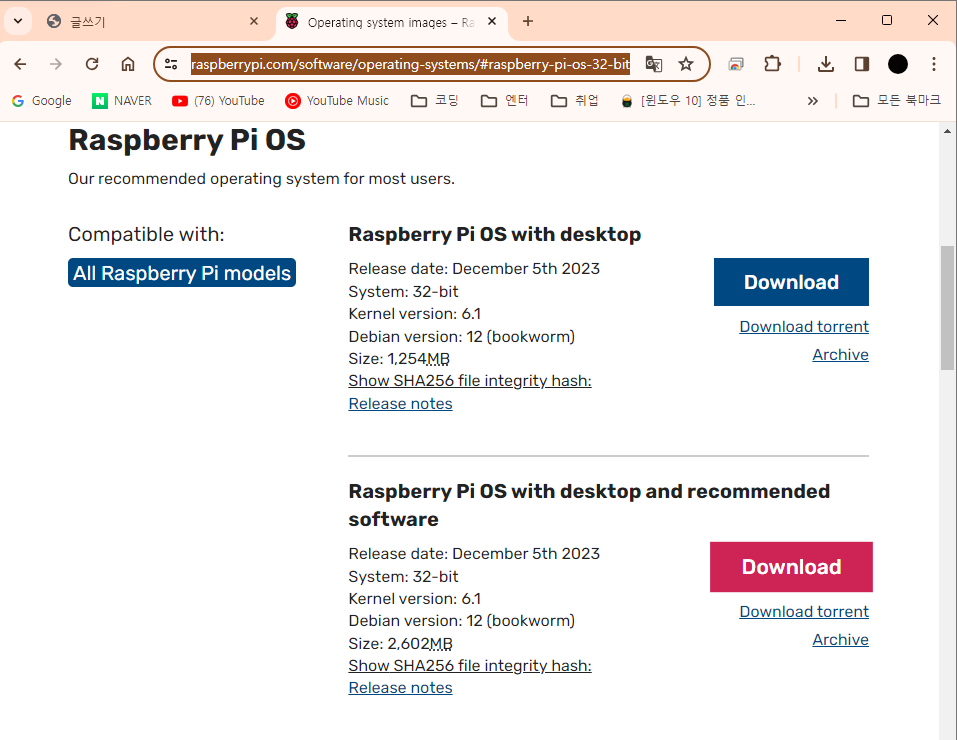Open the [윈도우 10] 정품 인 bookmark

click(688, 101)
